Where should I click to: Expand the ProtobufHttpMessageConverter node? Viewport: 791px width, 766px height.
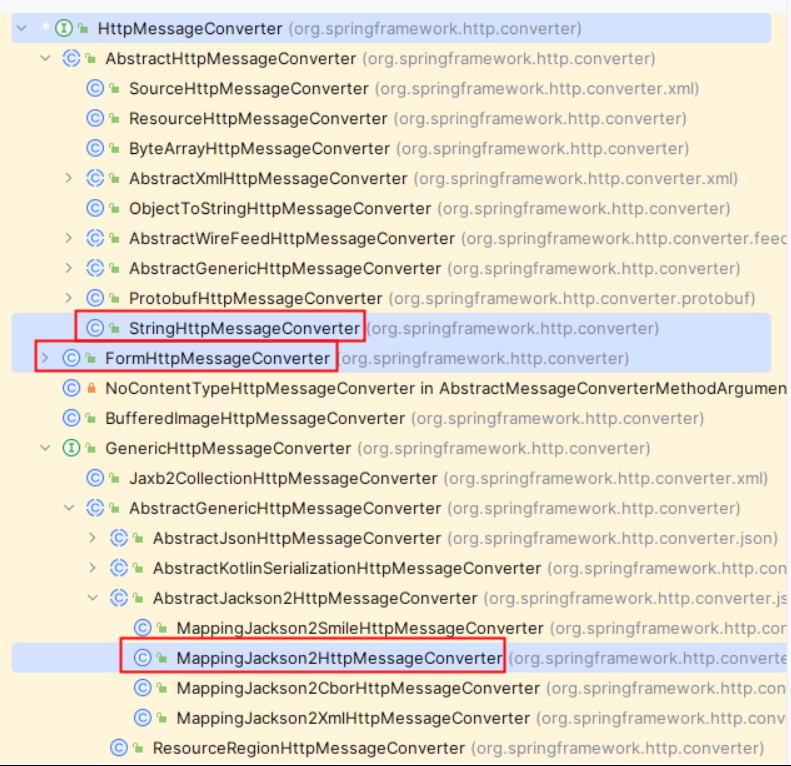[69, 298]
